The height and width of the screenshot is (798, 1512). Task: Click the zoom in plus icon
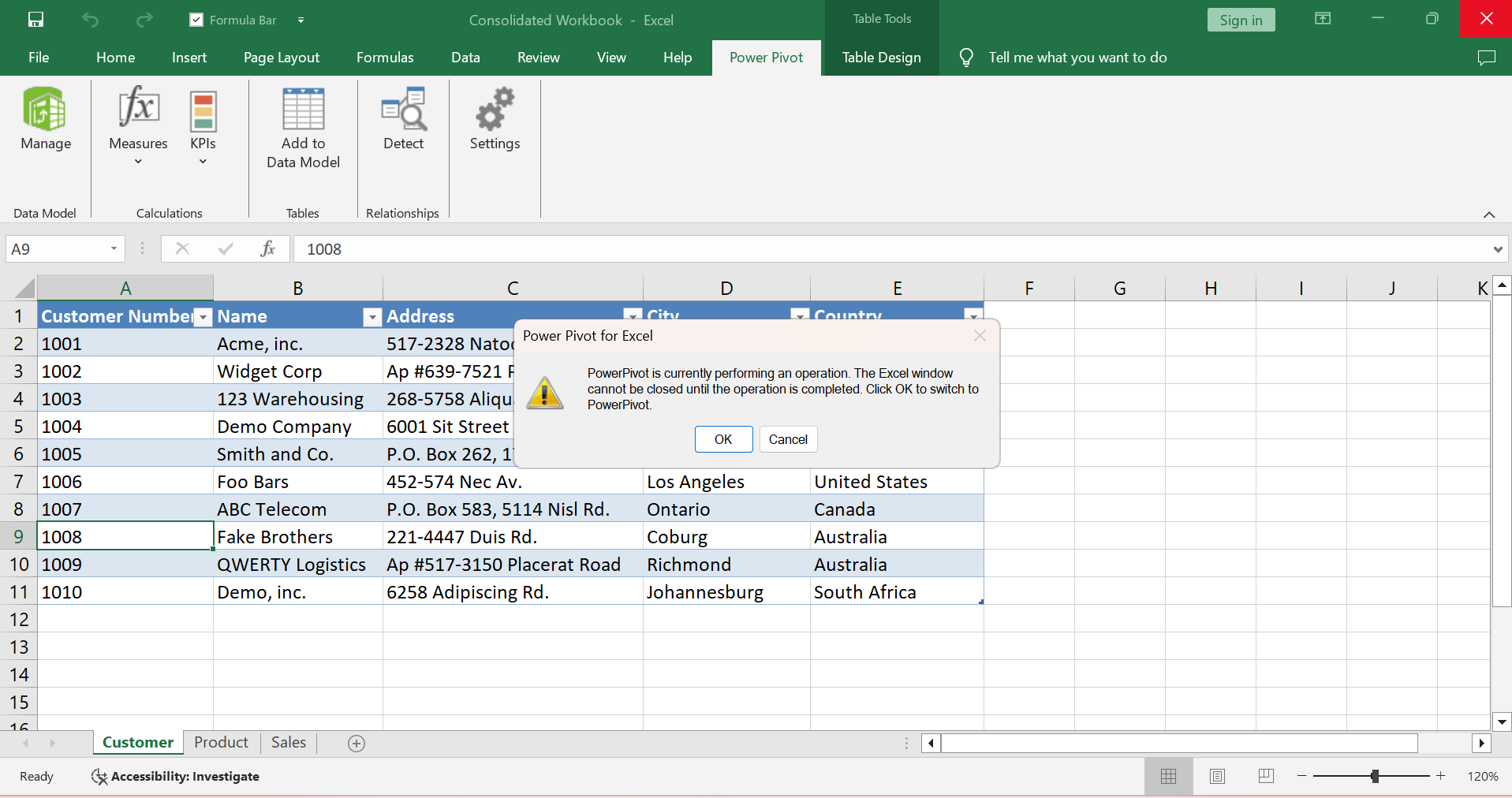(1440, 777)
